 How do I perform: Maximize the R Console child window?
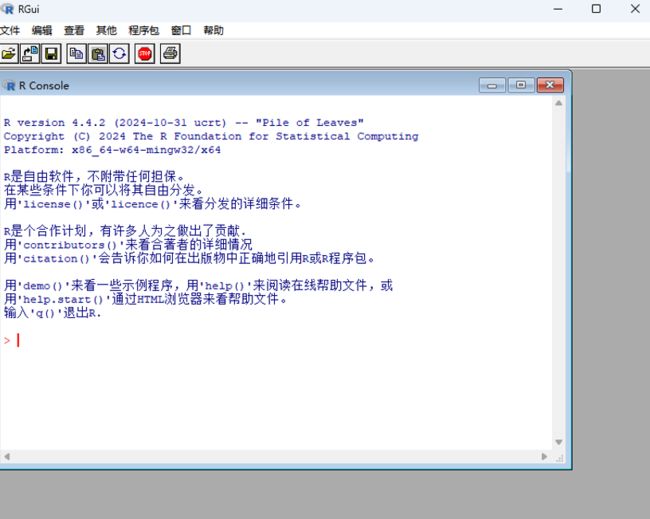pos(521,85)
